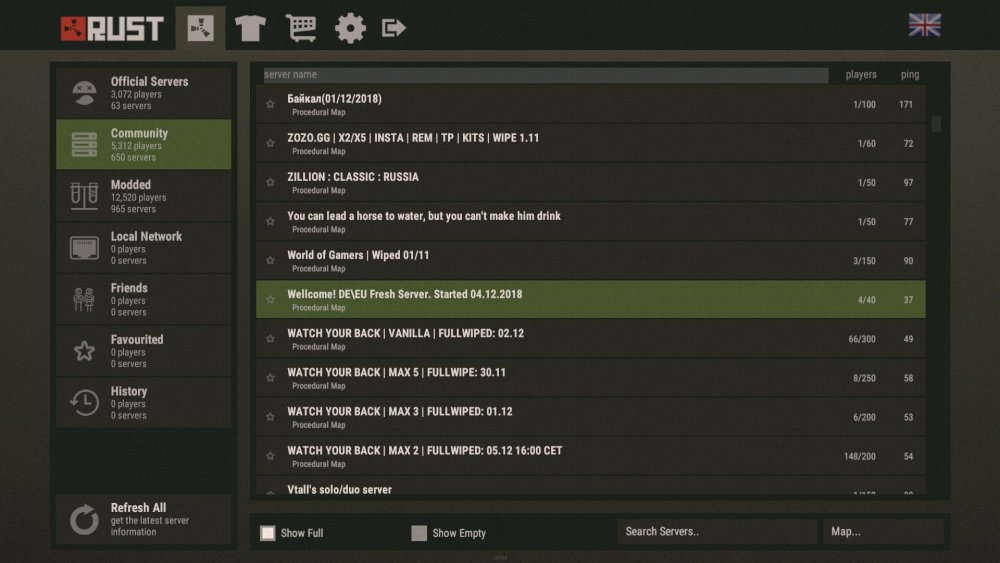Enable the Show Full checkbox

(268, 533)
